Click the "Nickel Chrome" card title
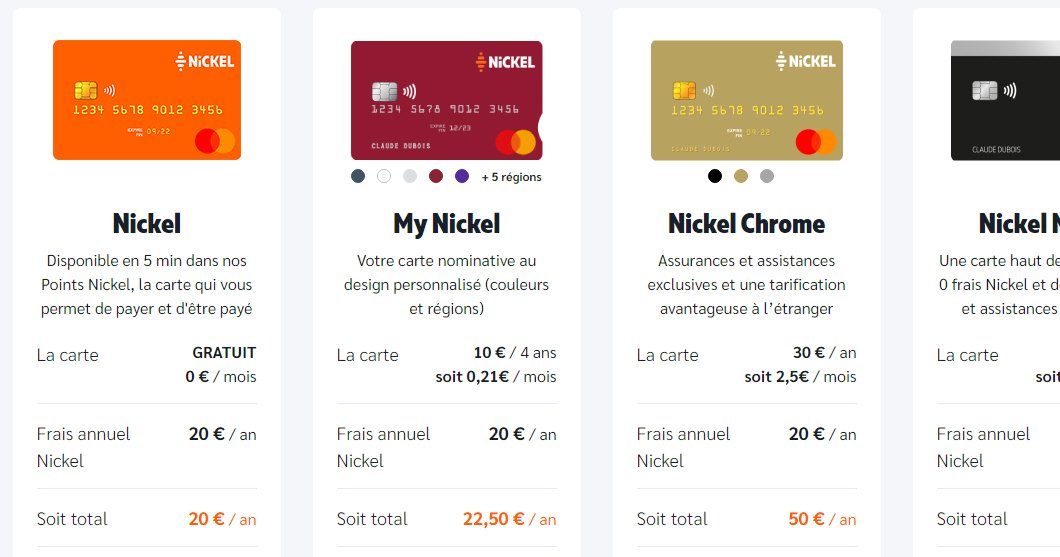Viewport: 1060px width, 557px height. (x=746, y=223)
